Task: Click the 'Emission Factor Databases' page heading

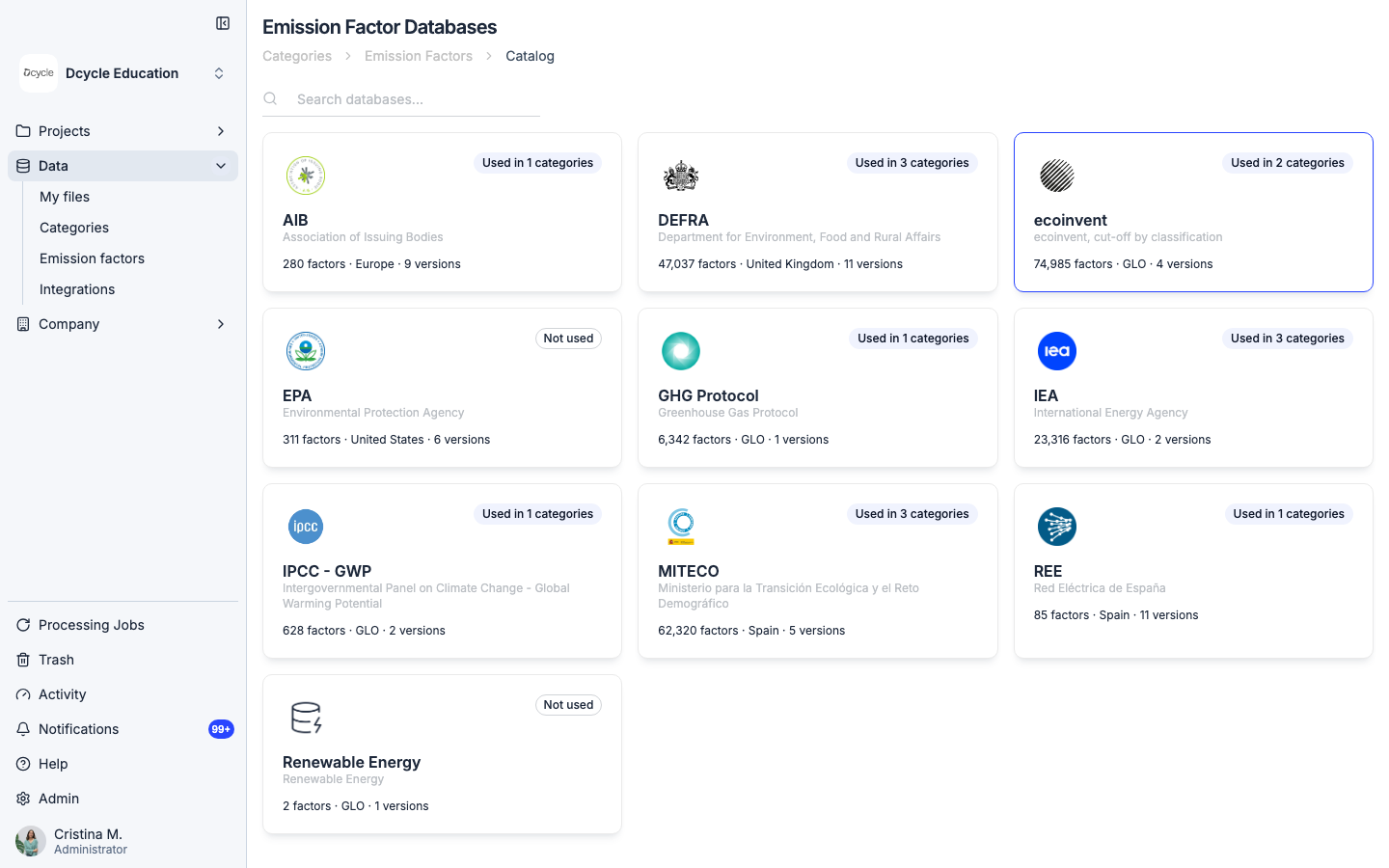Action: click(x=379, y=27)
